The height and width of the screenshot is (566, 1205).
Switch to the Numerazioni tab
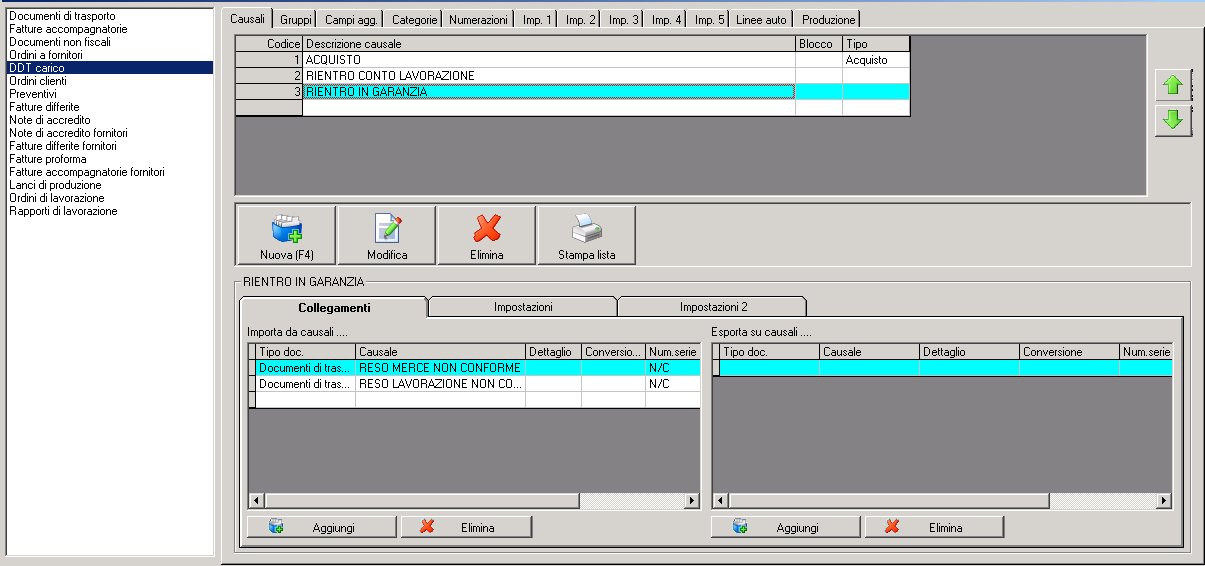(478, 20)
